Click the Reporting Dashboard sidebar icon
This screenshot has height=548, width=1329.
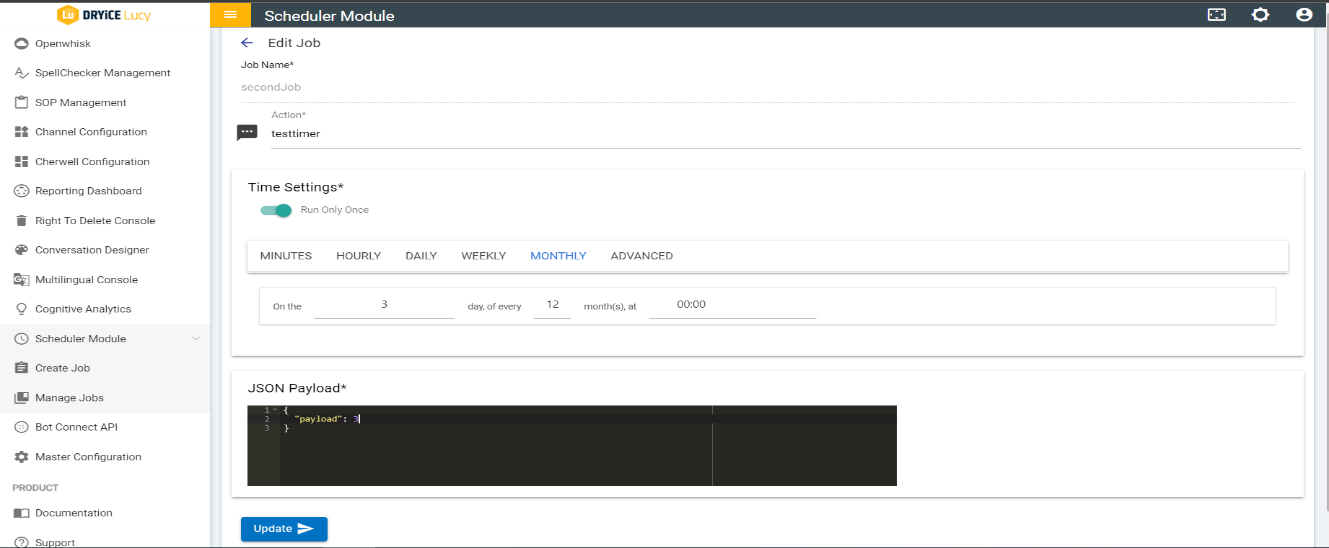(x=21, y=191)
